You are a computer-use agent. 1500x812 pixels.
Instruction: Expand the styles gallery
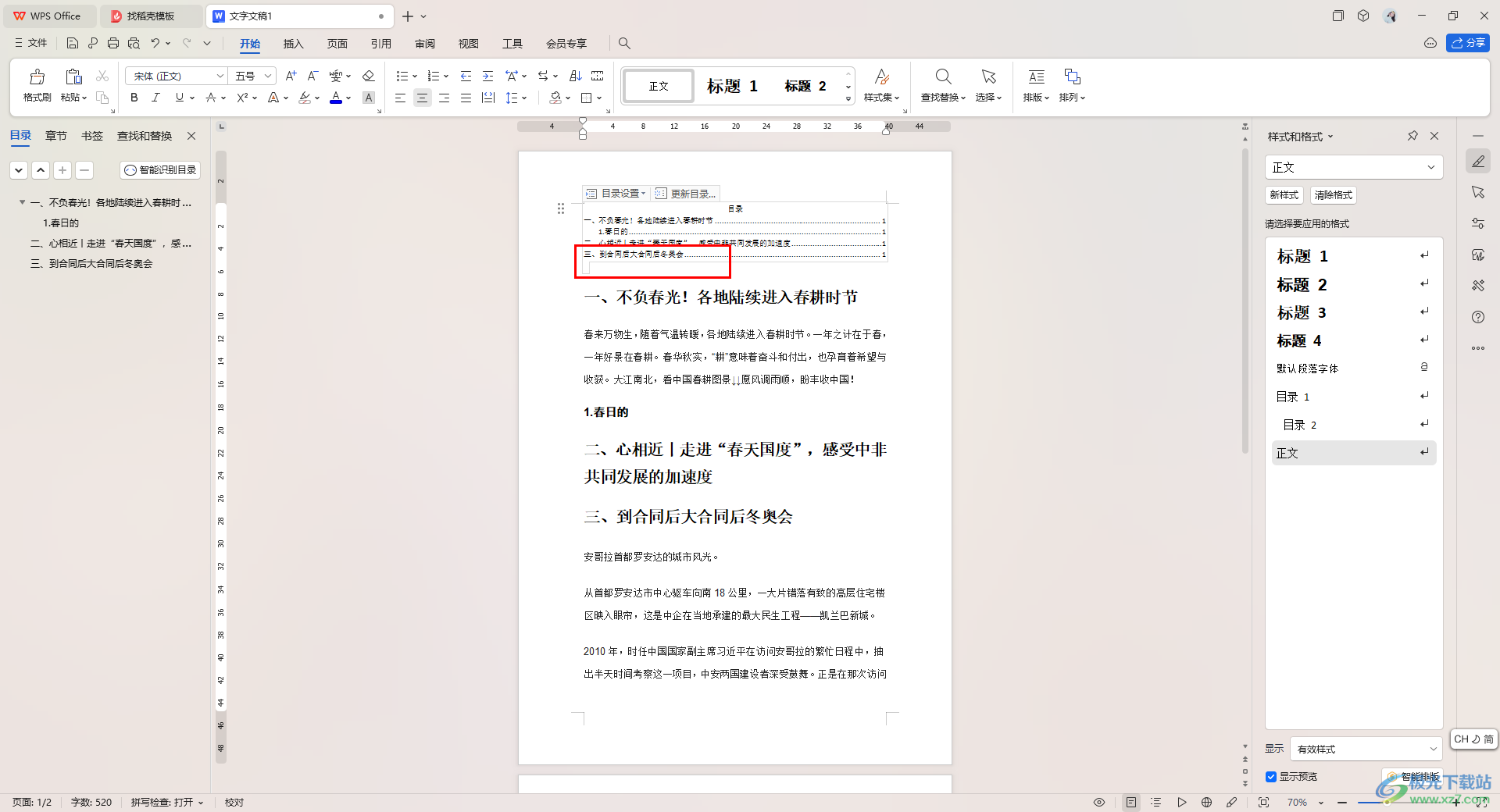[848, 99]
